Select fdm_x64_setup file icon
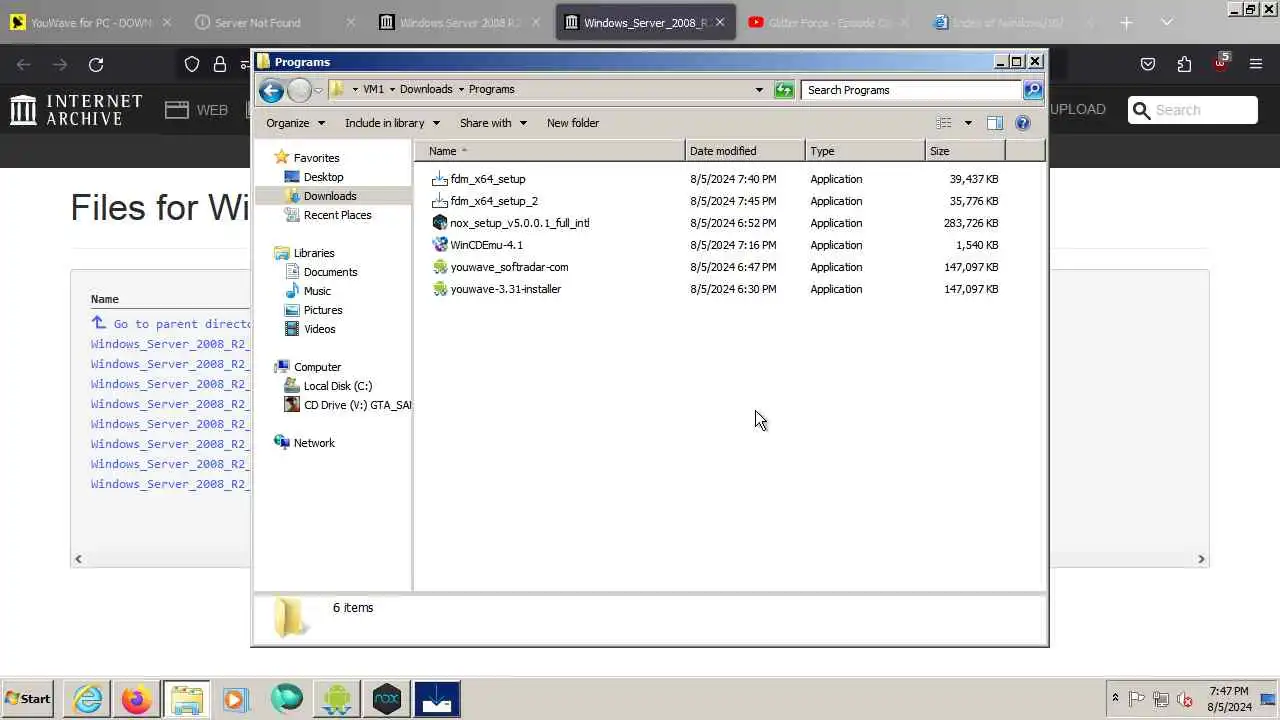Screen dimensions: 1280x720 point(439,179)
